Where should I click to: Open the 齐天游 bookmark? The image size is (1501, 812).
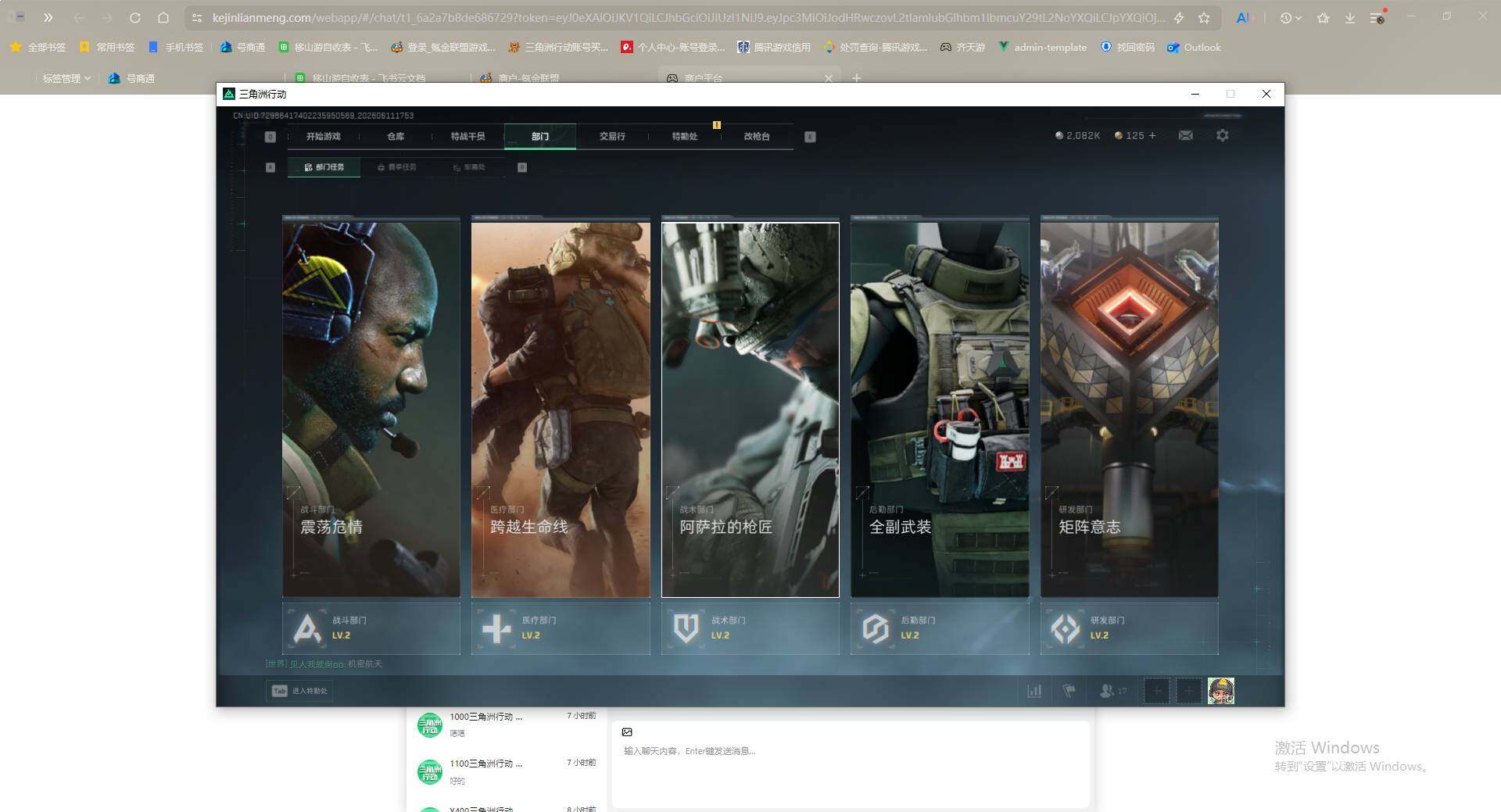962,47
